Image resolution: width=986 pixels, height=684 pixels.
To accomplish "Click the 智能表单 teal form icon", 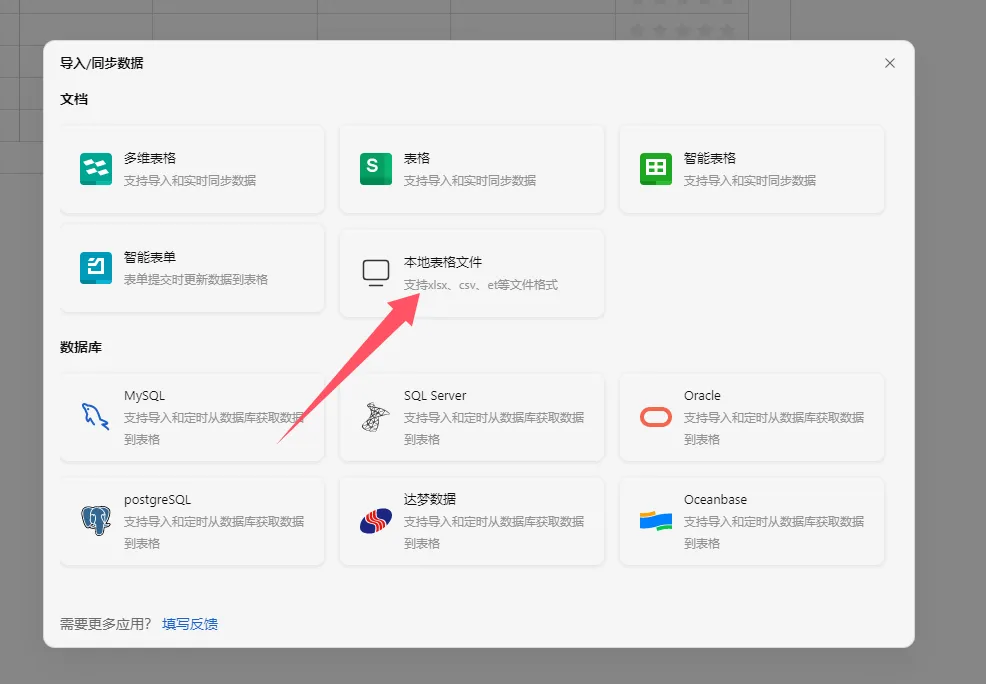I will tap(96, 268).
